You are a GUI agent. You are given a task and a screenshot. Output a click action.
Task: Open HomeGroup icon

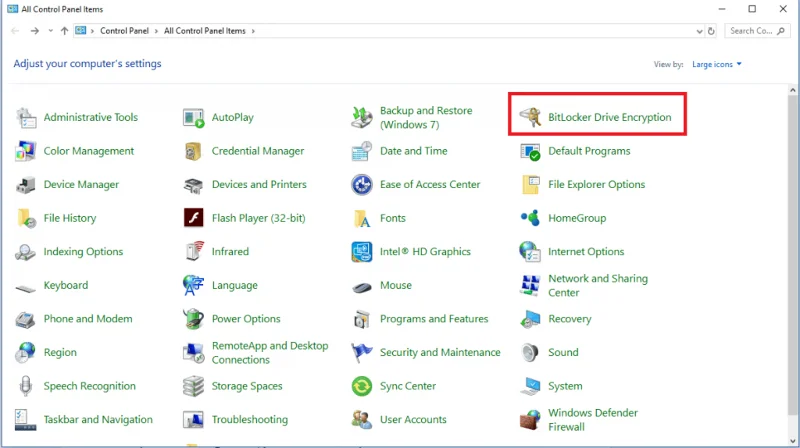[x=530, y=218]
